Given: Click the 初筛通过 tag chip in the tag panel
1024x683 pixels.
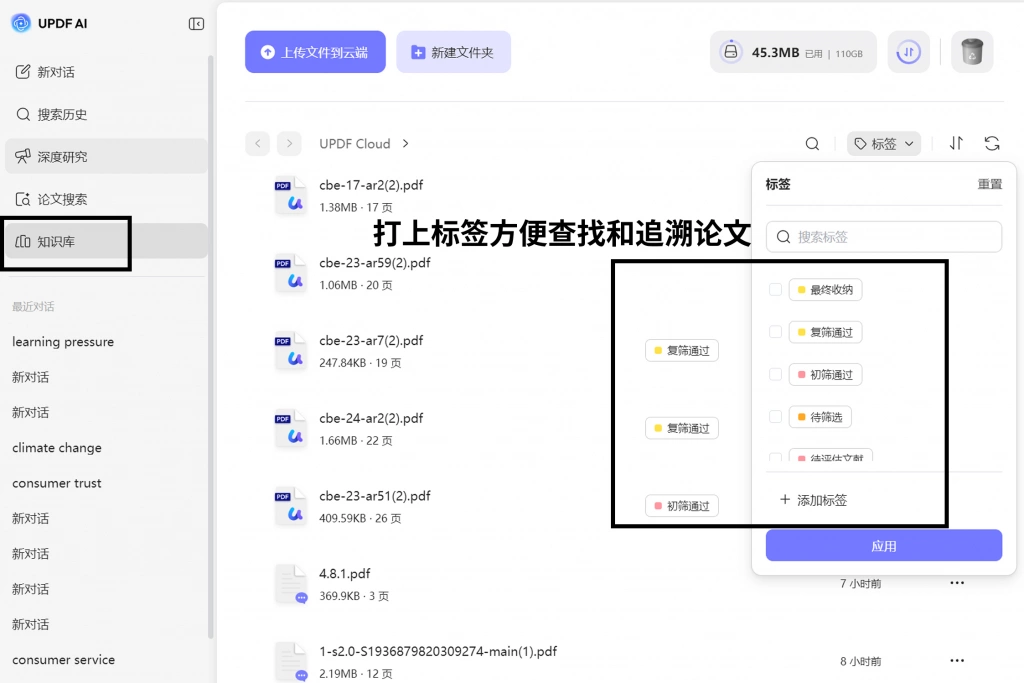Looking at the screenshot, I should click(x=825, y=374).
